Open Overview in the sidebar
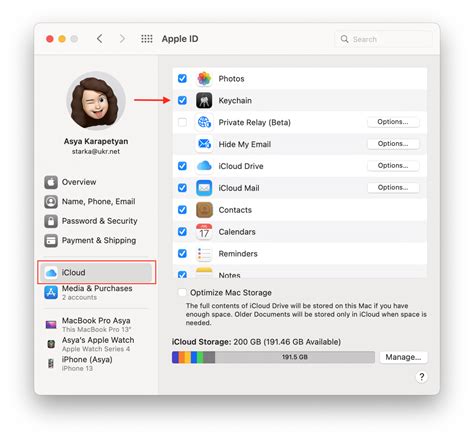Screen dimensions: 474x440 97,182
